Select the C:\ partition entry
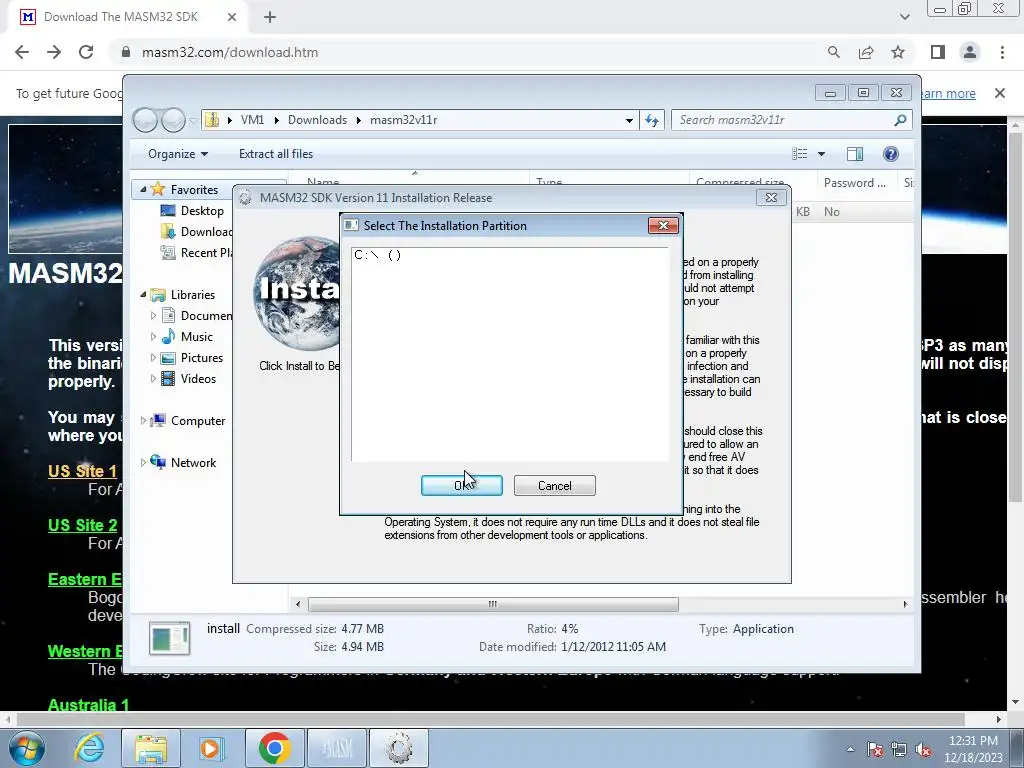The height and width of the screenshot is (768, 1024). 377,255
